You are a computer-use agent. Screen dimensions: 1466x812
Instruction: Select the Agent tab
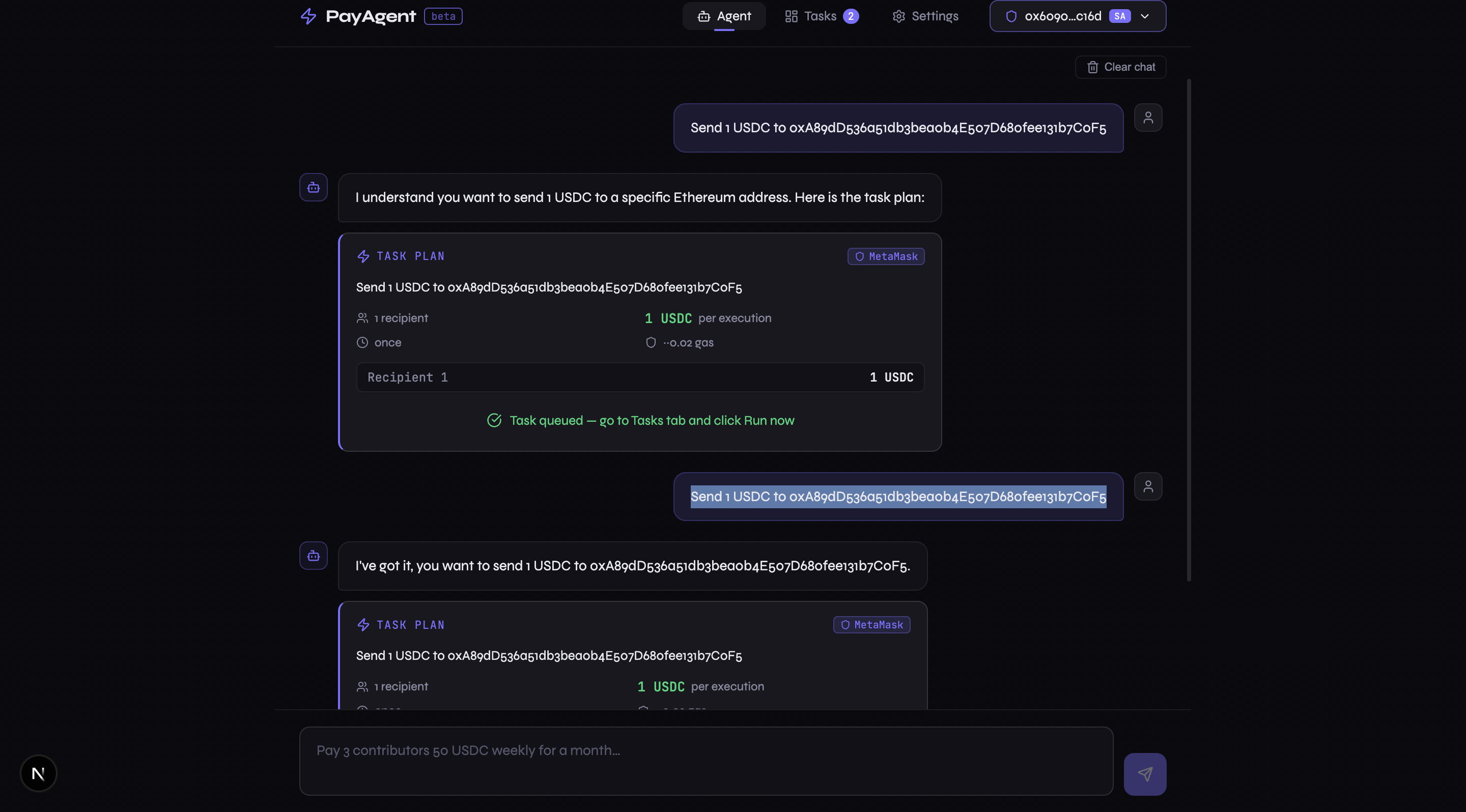[724, 16]
